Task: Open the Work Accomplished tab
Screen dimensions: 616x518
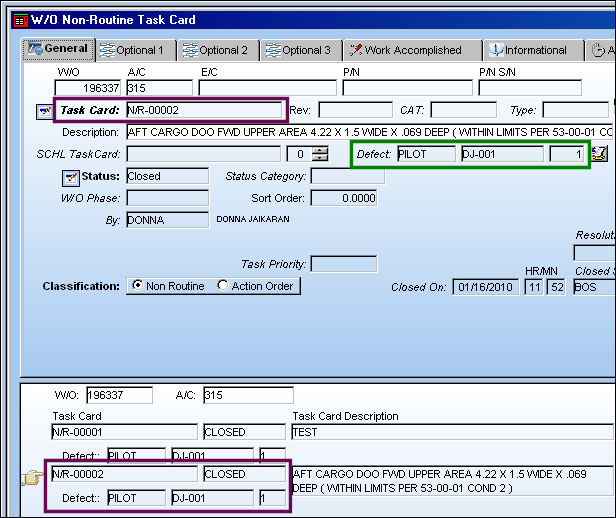Action: [x=412, y=50]
